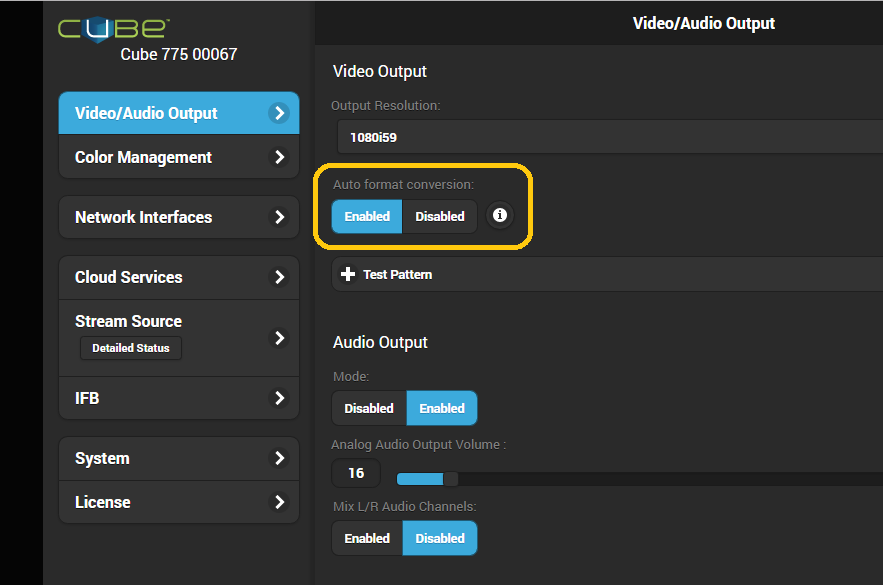
Task: Enable Mix L/R Audio Channels
Action: click(367, 538)
